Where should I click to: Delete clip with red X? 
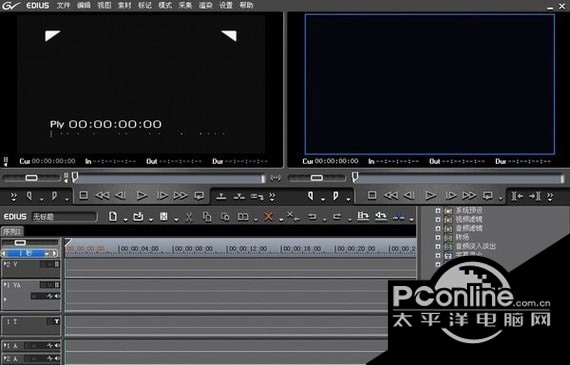268,217
